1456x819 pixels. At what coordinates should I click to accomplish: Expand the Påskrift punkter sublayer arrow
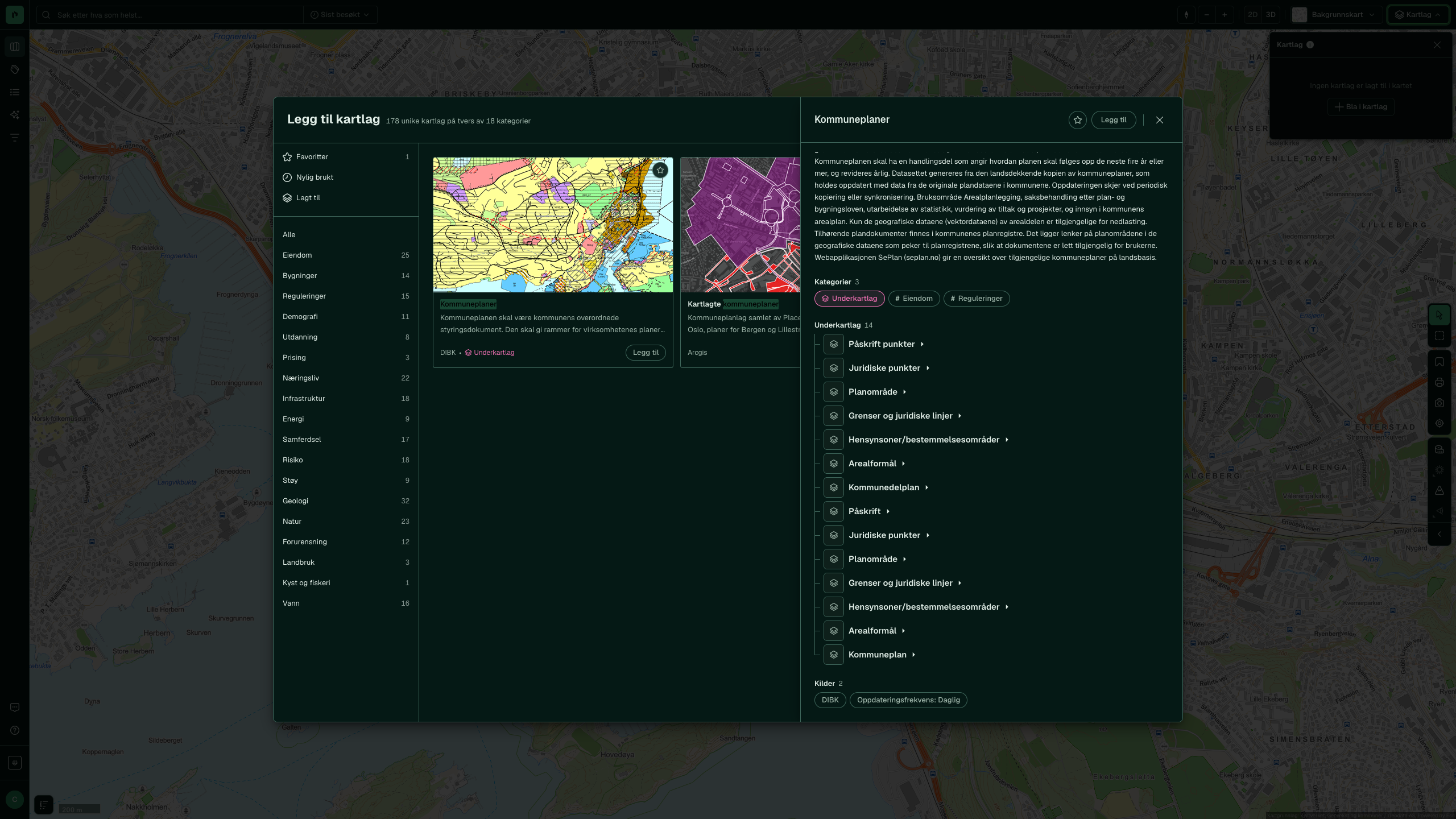[x=923, y=344]
